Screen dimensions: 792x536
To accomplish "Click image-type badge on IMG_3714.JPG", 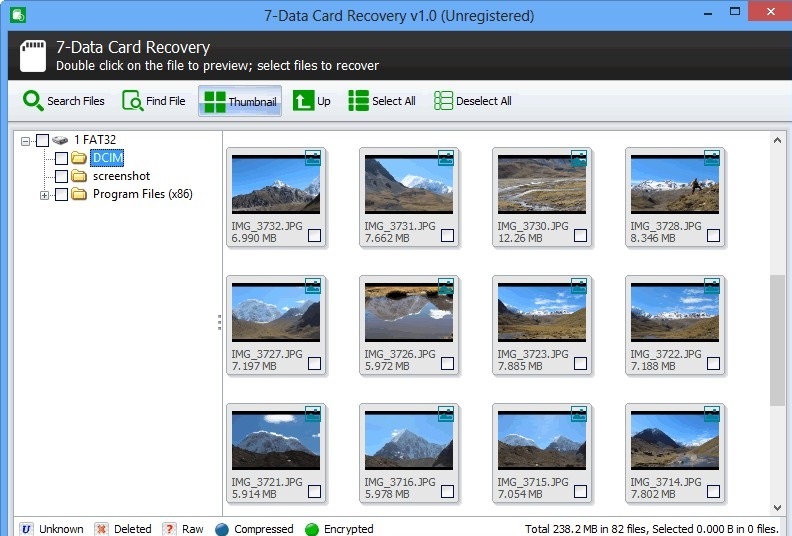I will (x=712, y=414).
